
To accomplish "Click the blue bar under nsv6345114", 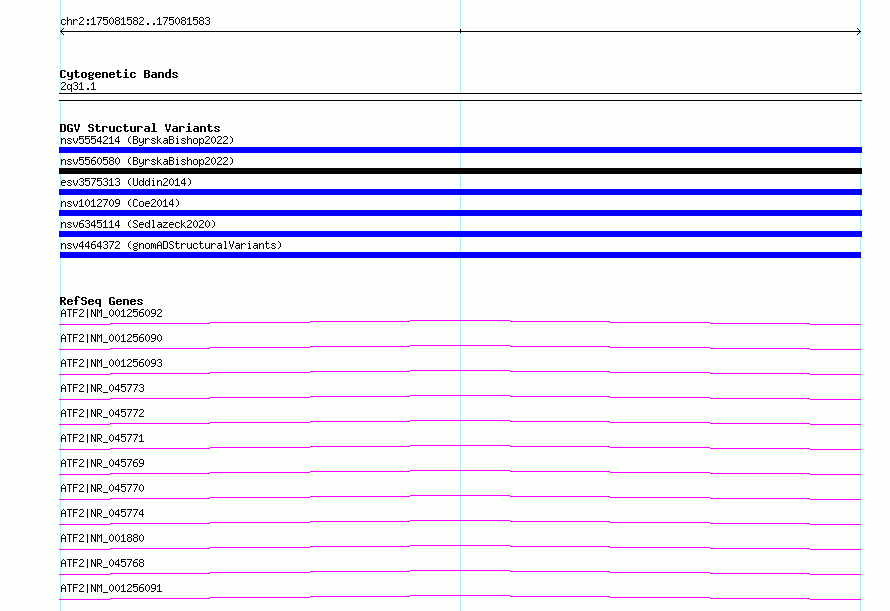I will click(x=460, y=234).
